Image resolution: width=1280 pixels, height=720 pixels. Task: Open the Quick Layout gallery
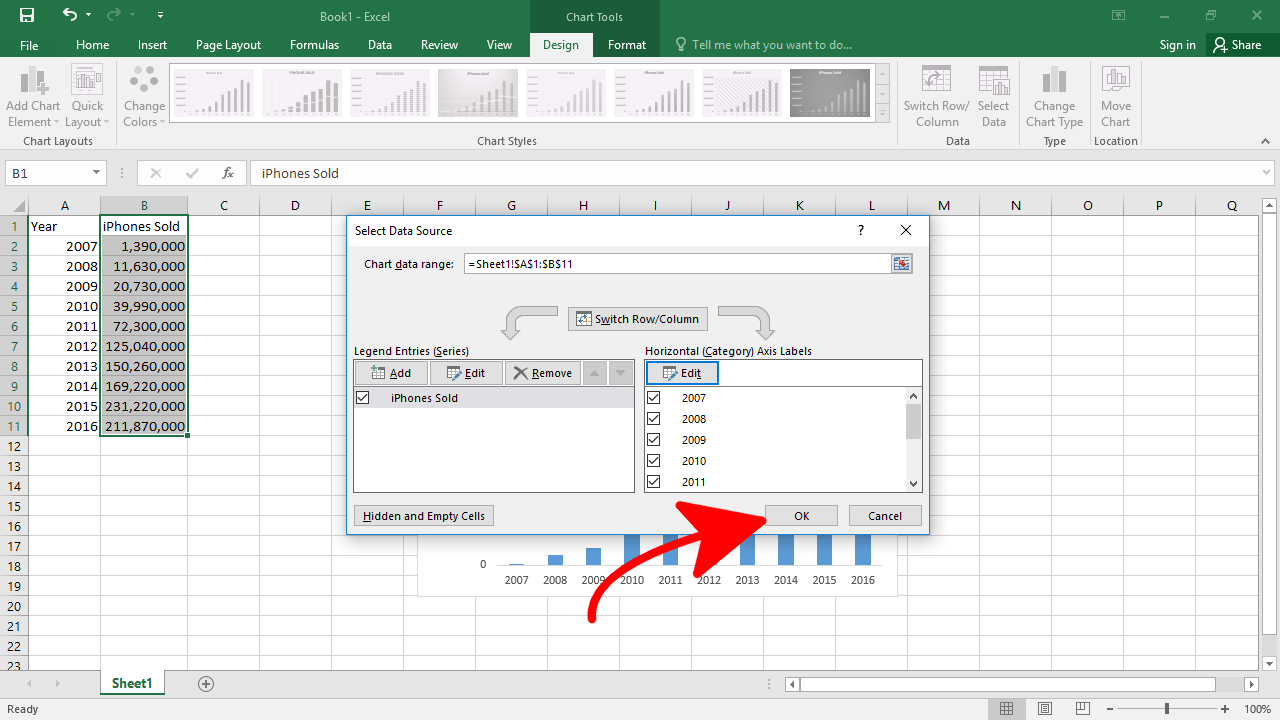[x=87, y=97]
